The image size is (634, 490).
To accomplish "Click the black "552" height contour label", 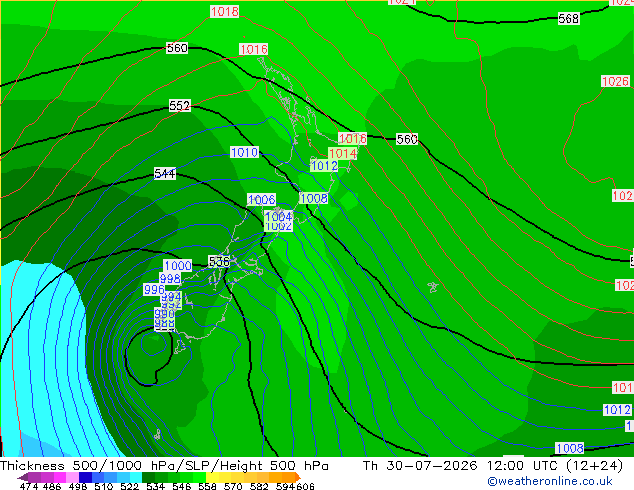I will [x=180, y=106].
